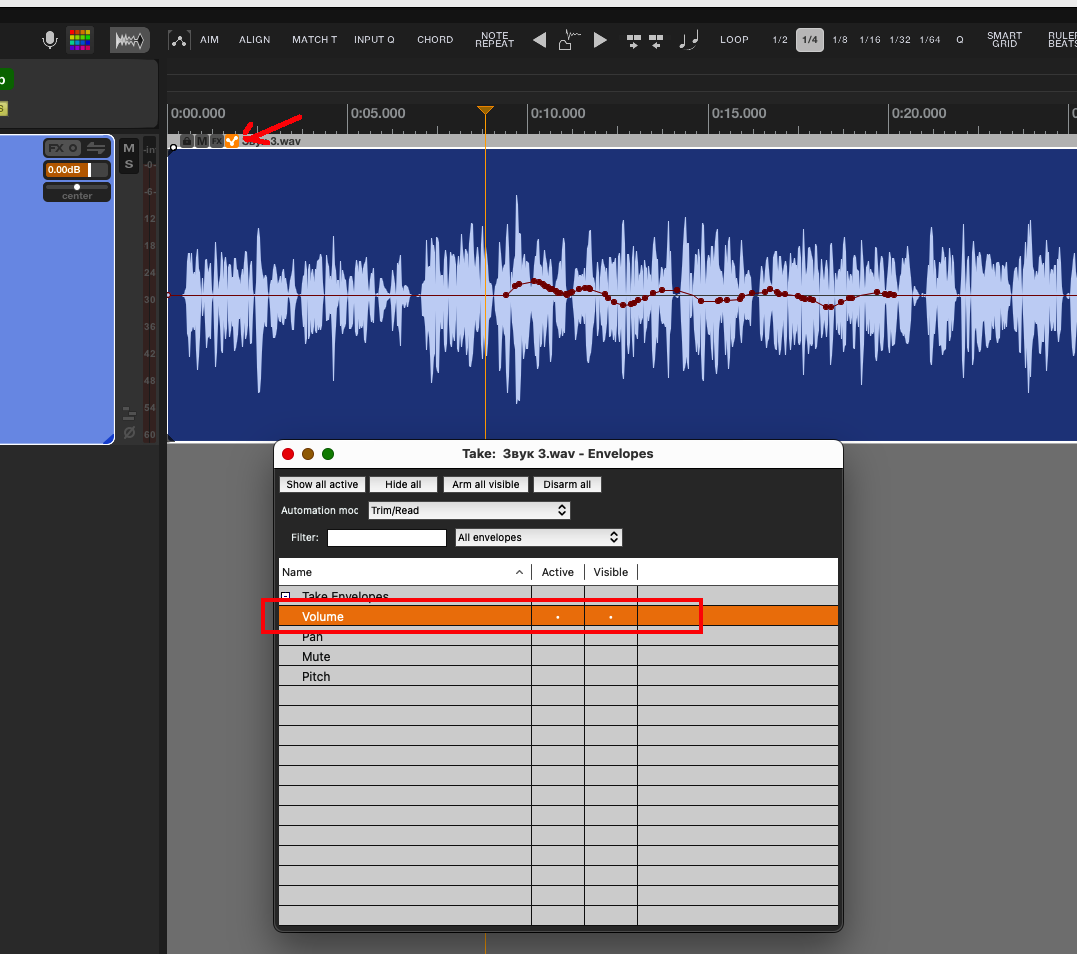Screen dimensions: 1077x954
Task: Open the colored grid palette icon
Action: pyautogui.click(x=80, y=40)
